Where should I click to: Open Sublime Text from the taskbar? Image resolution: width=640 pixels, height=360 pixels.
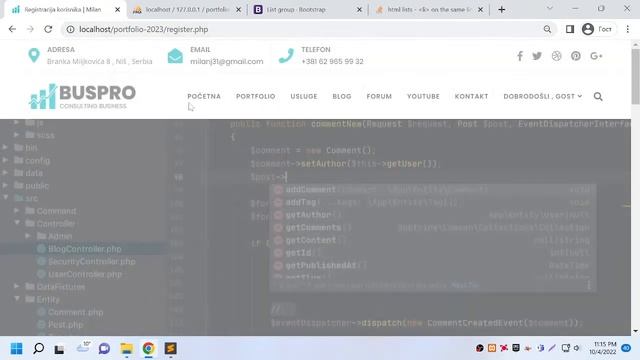[171, 349]
